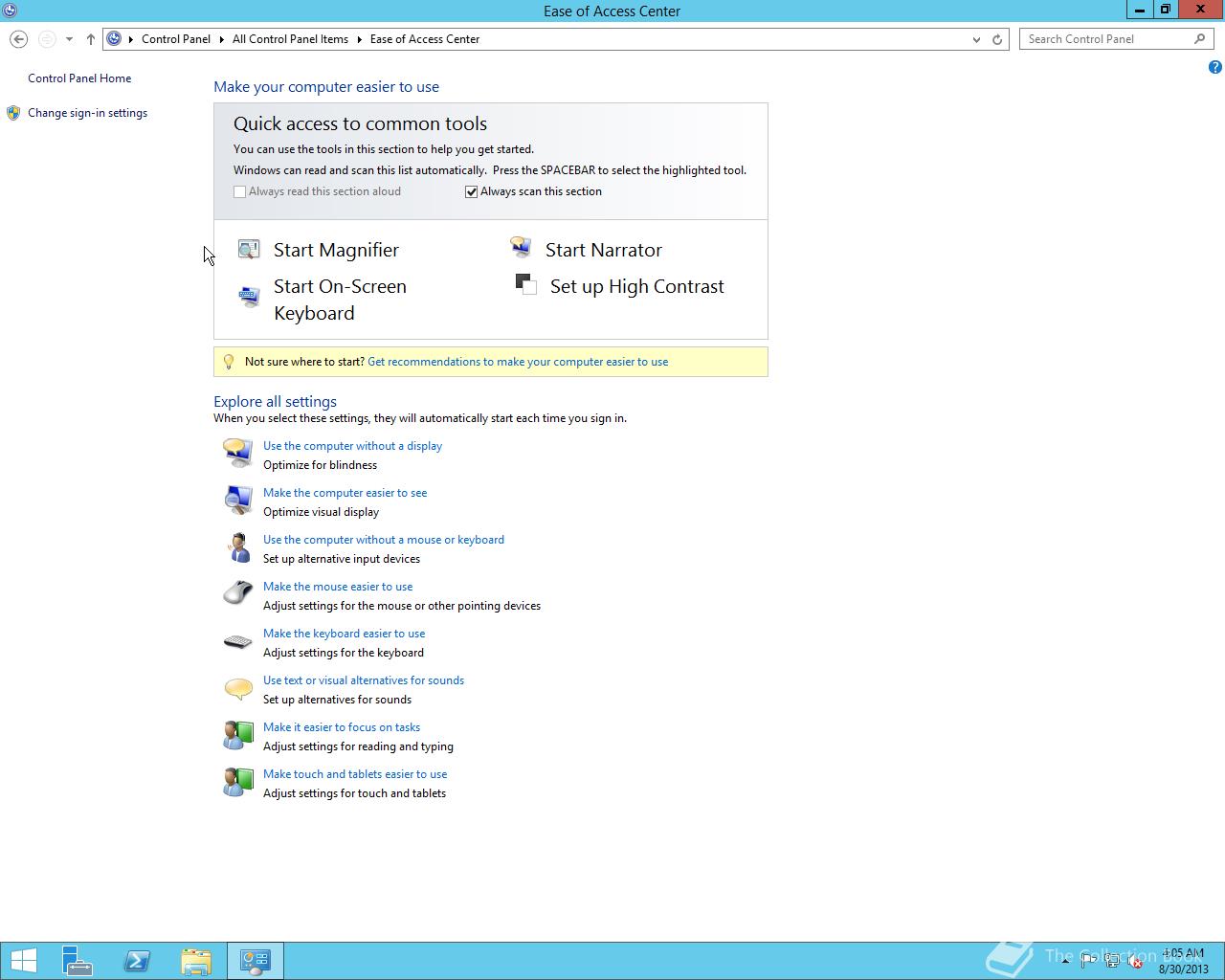
Task: Open 'Make the mouse easier to use' link
Action: click(338, 587)
